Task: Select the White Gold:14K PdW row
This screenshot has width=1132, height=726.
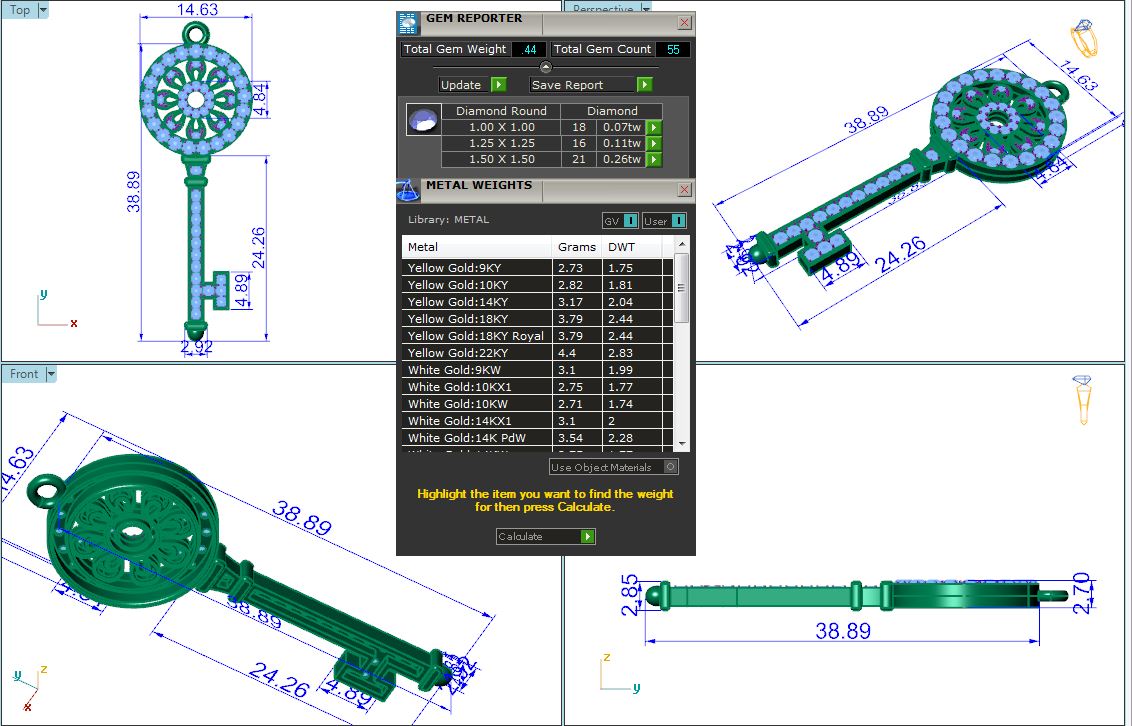Action: [x=538, y=437]
